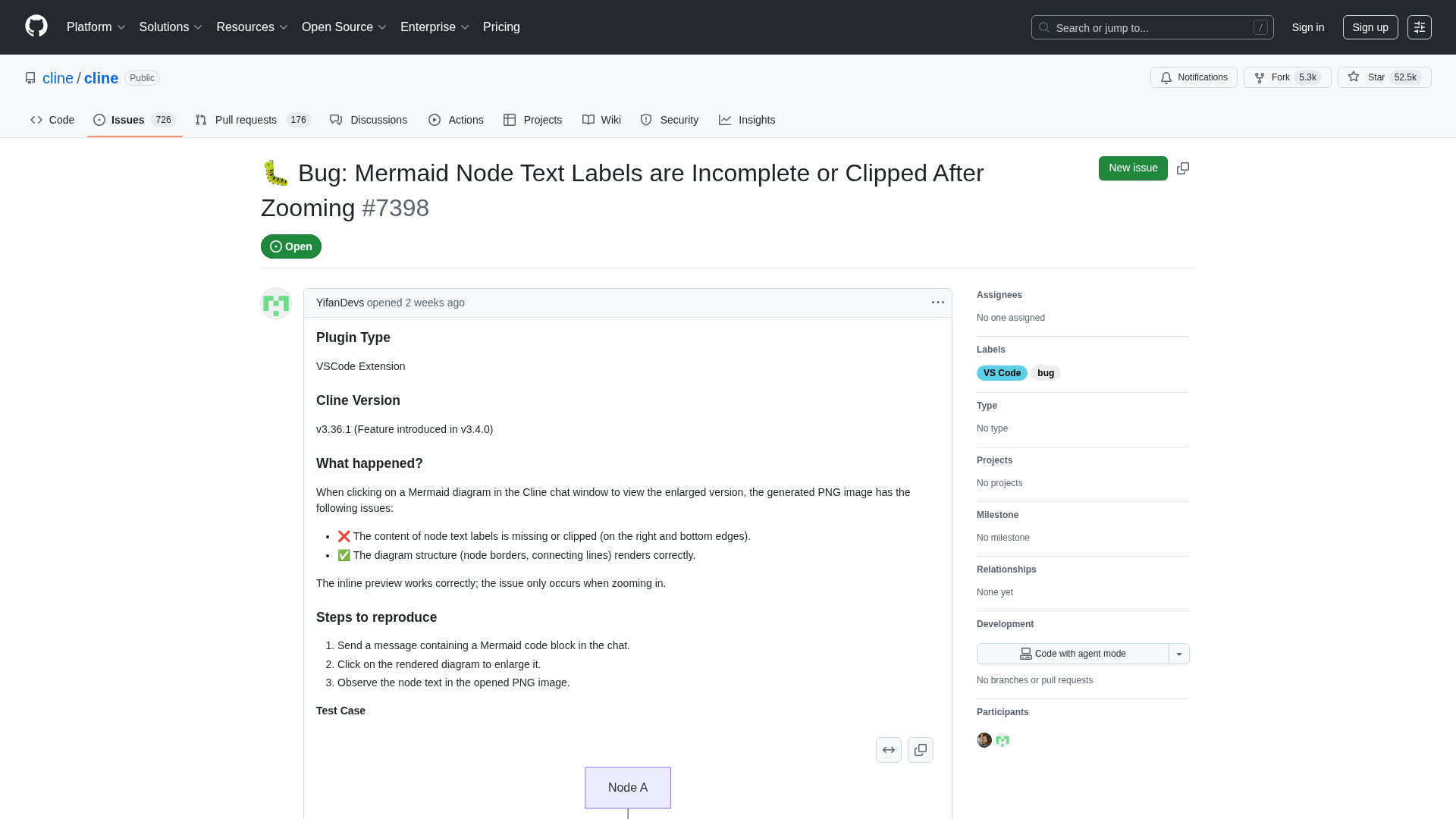The image size is (1456, 819).
Task: Star the cline repository
Action: pos(1384,77)
